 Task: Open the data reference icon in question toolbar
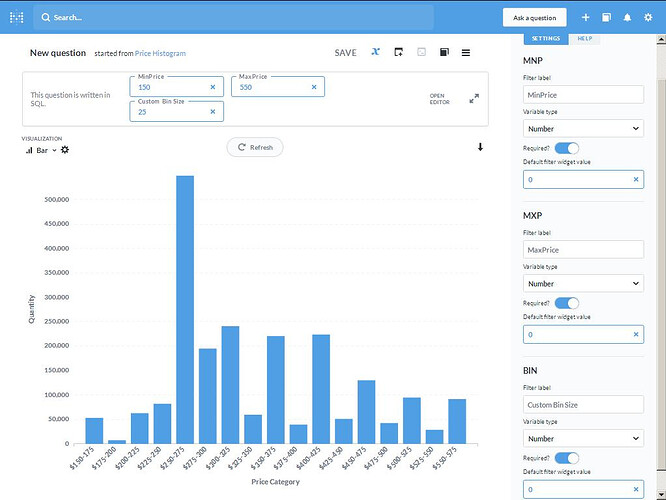tap(444, 52)
